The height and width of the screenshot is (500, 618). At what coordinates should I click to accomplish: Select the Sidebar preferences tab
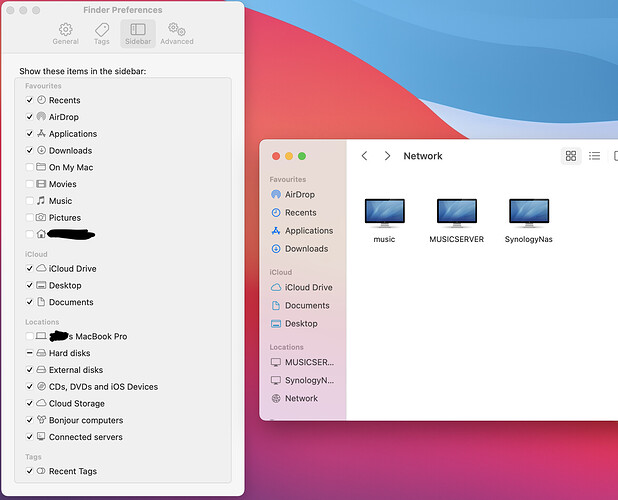(x=138, y=34)
